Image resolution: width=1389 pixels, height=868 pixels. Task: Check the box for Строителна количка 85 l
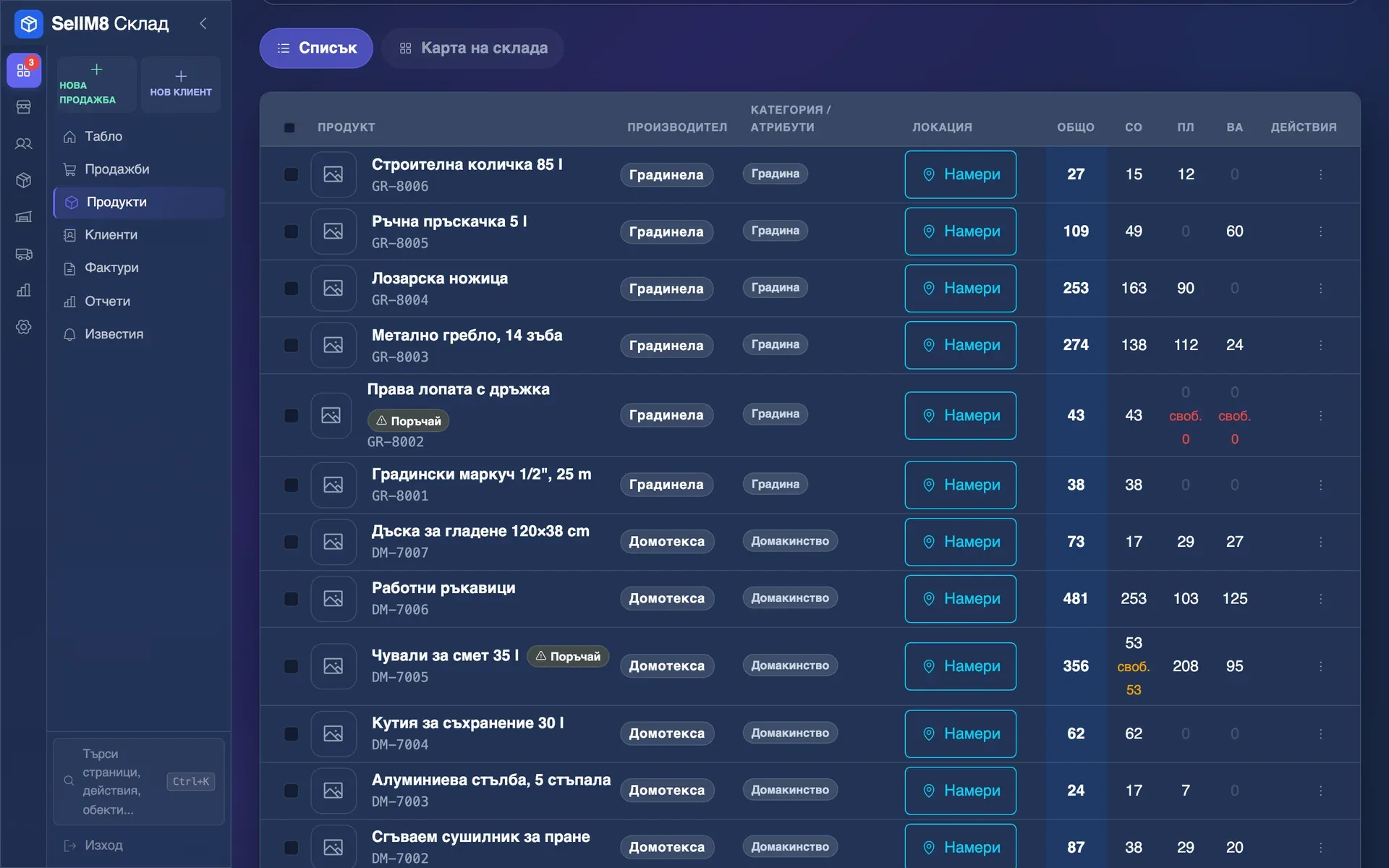coord(291,174)
